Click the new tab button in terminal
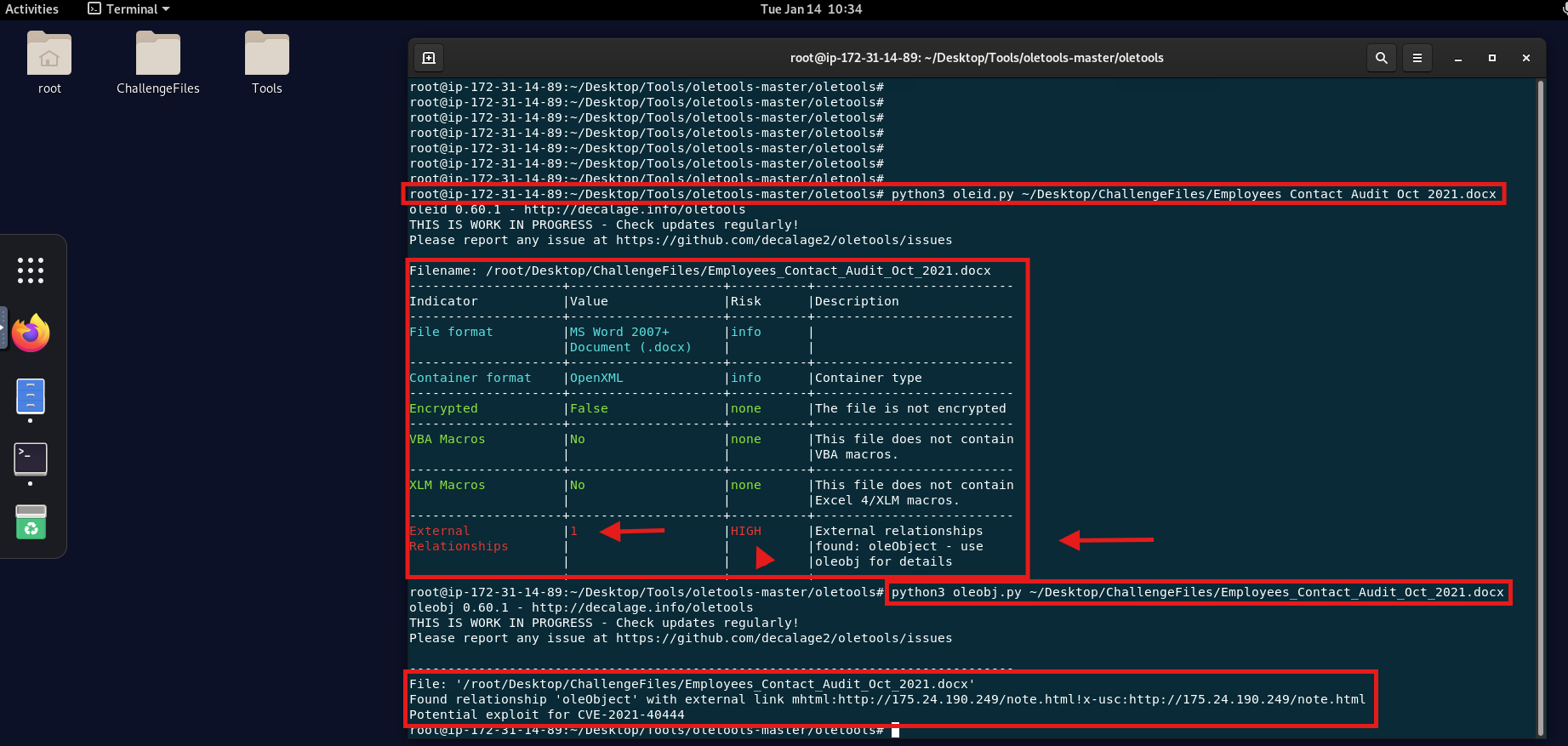 [x=429, y=58]
